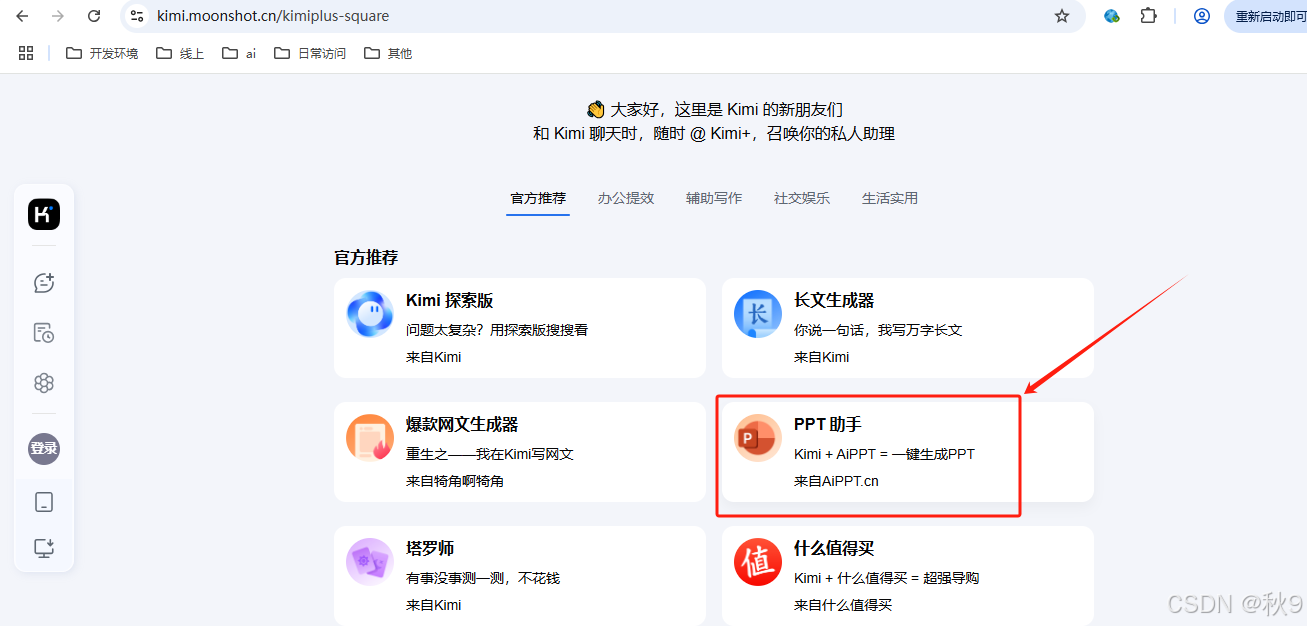Click text 有事没事测一测，不花钱
The width and height of the screenshot is (1307, 626).
tap(483, 578)
